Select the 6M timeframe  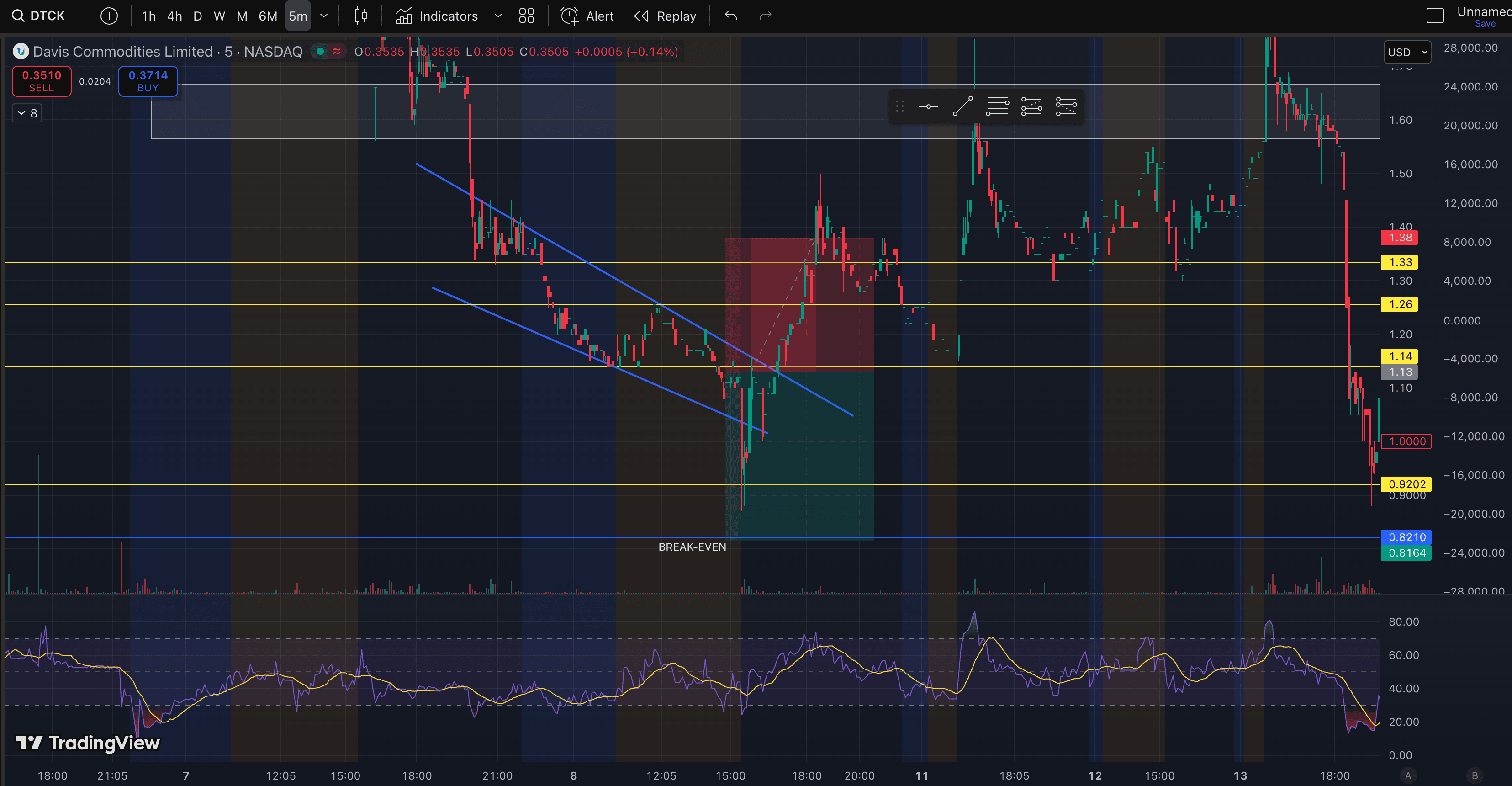pyautogui.click(x=268, y=16)
